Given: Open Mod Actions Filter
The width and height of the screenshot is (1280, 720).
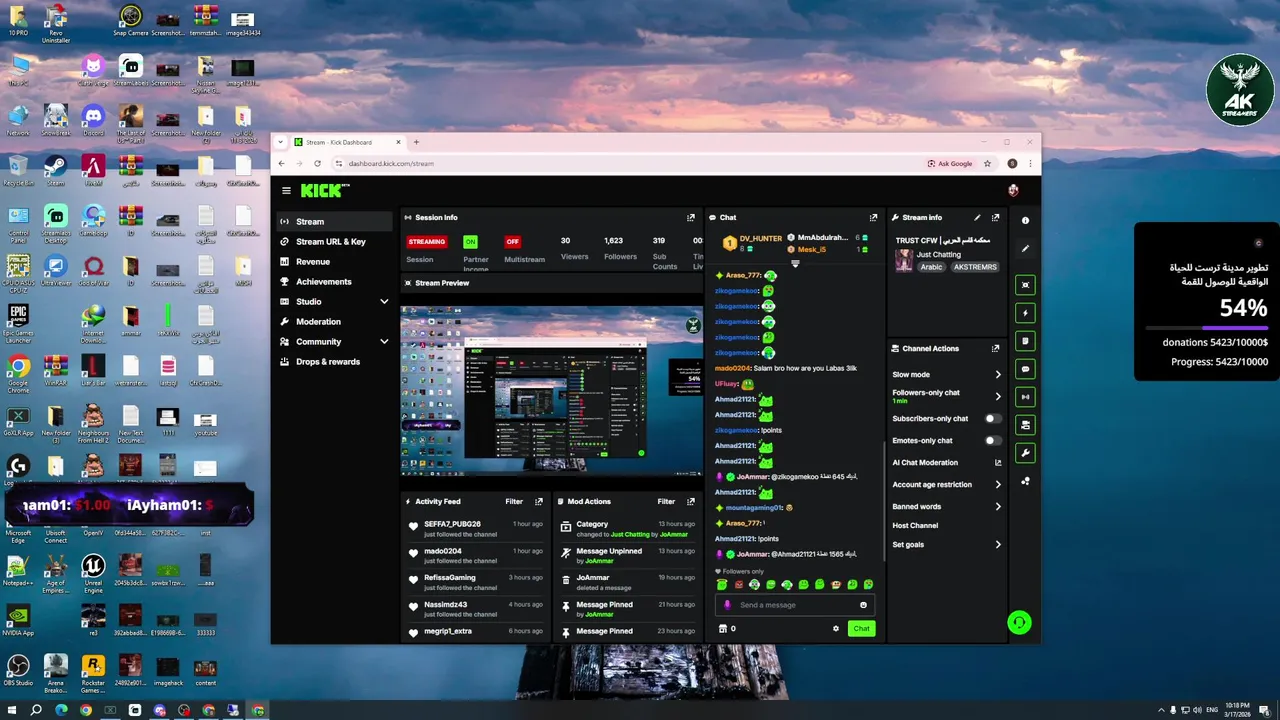Looking at the screenshot, I should (666, 501).
